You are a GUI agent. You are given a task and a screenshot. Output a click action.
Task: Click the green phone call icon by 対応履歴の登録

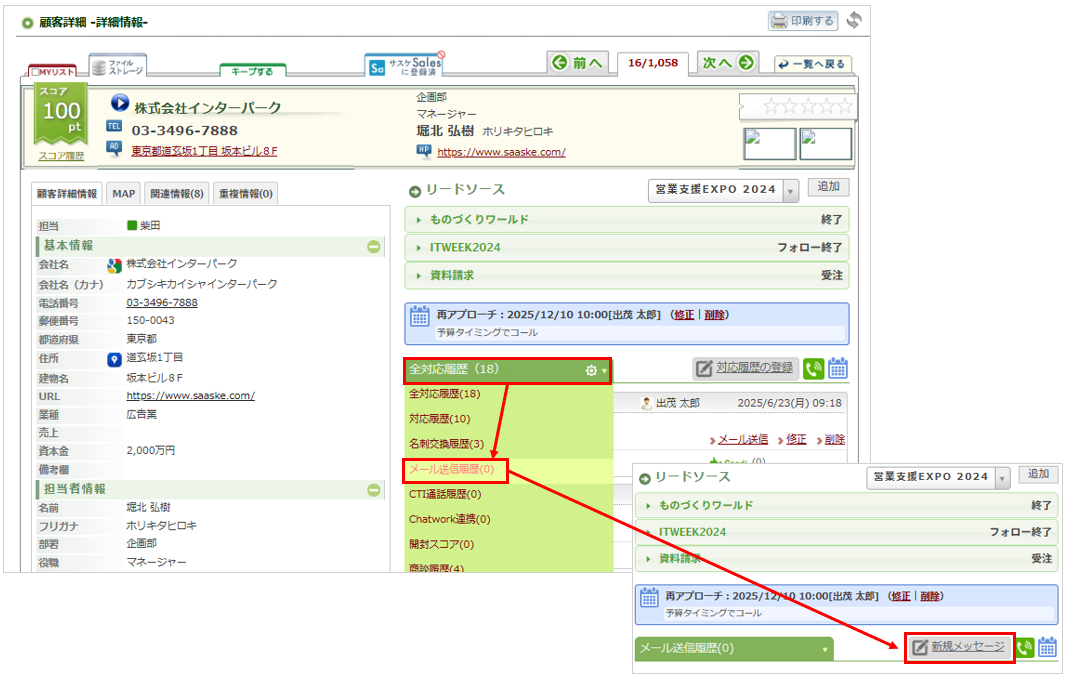click(813, 369)
